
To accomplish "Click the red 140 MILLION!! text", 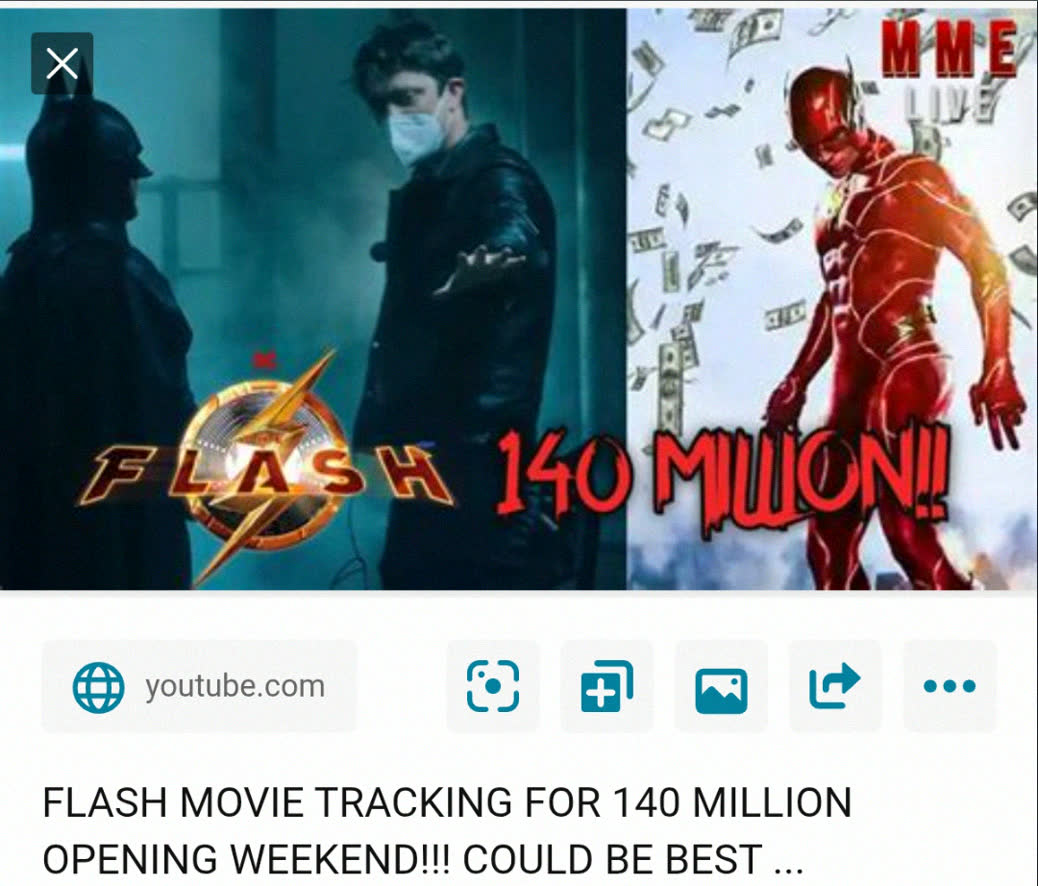I will pos(724,471).
